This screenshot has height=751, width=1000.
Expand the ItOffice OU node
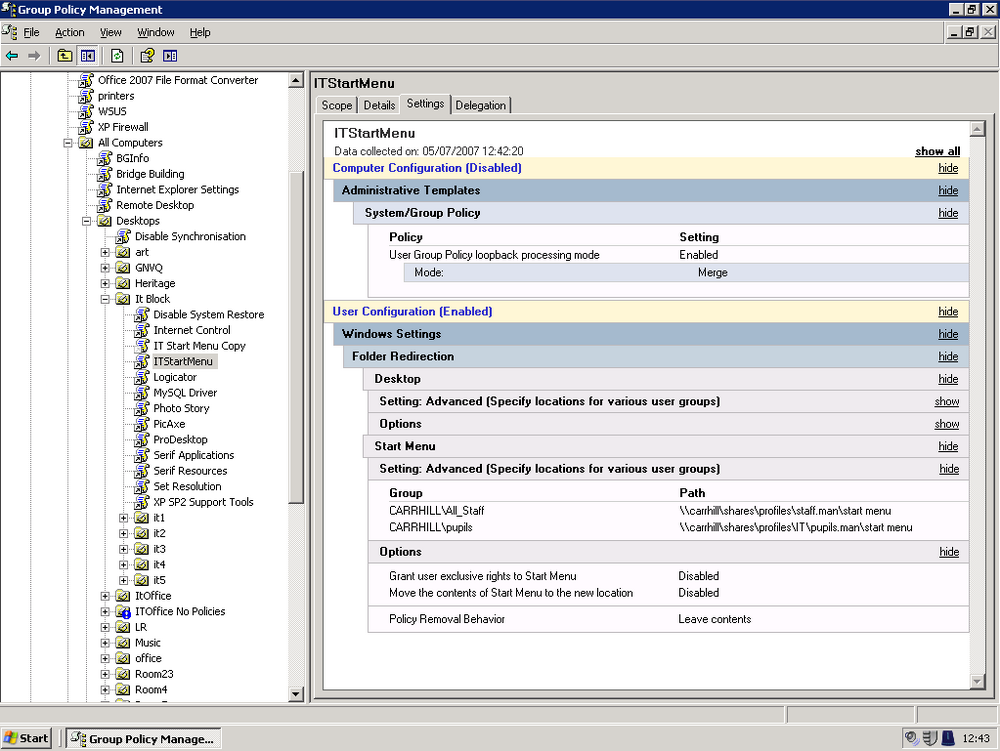coord(105,596)
